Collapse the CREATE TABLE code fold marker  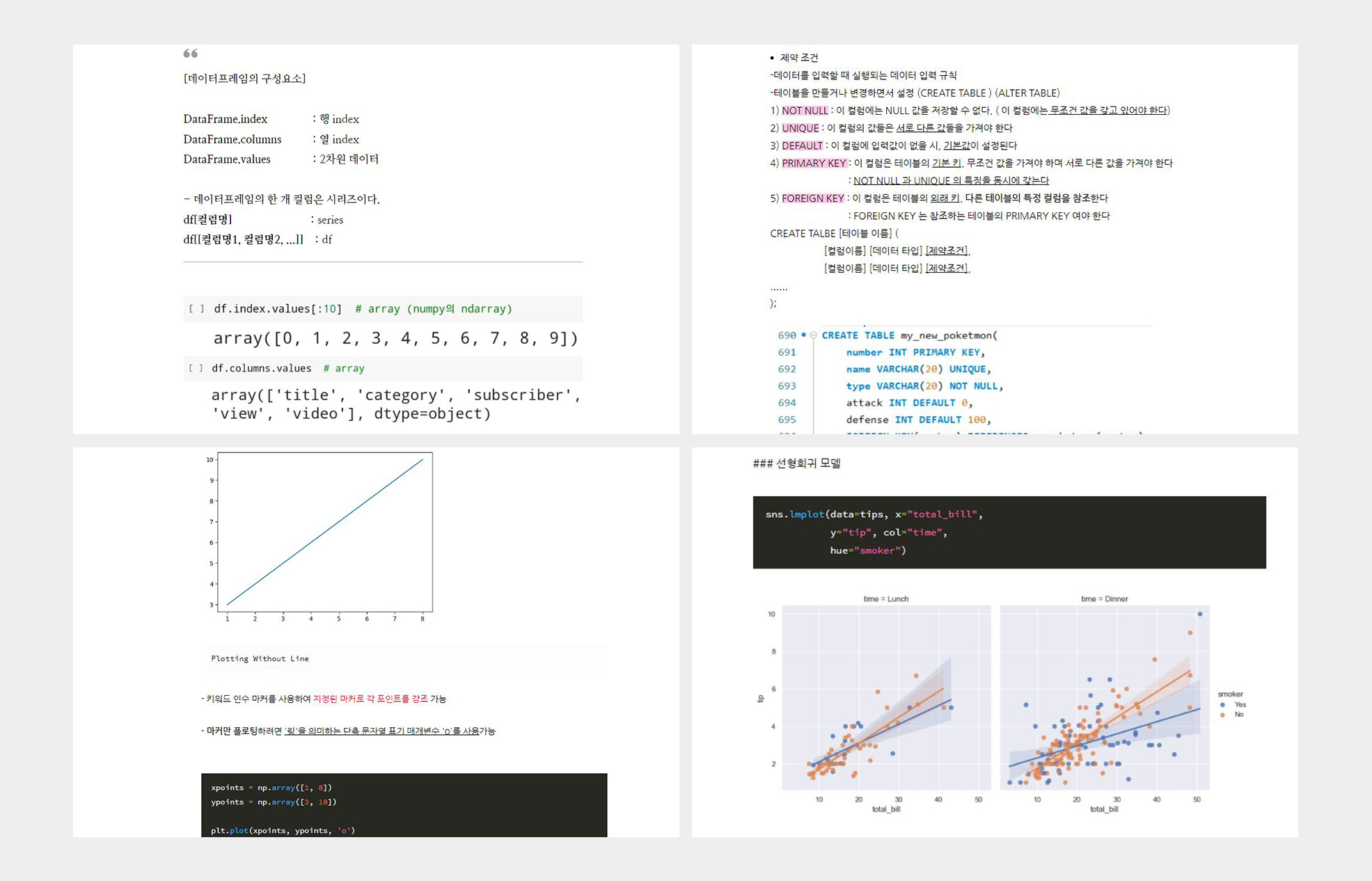(x=813, y=335)
